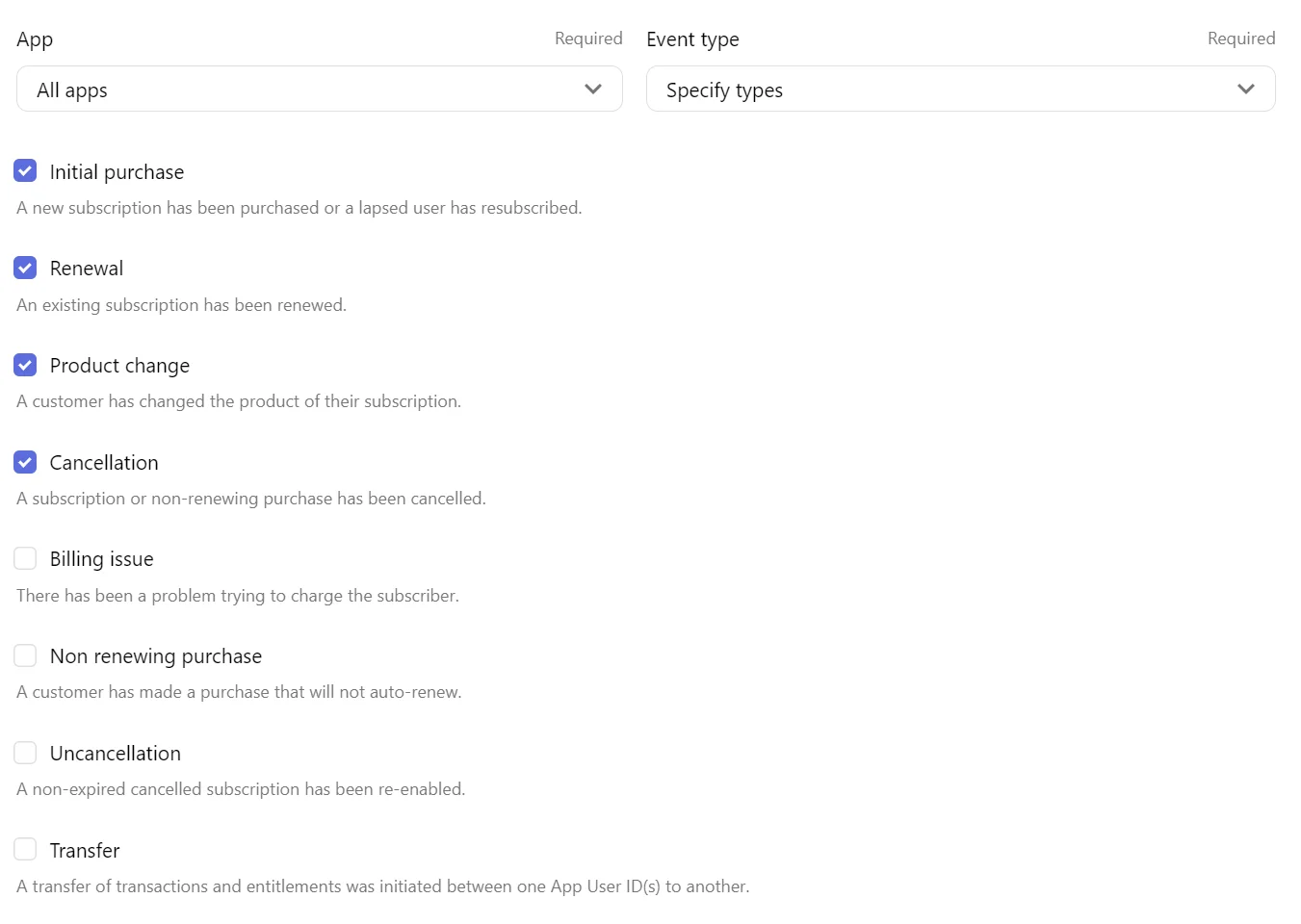1301x924 pixels.
Task: Click the Required label beside App
Action: [x=588, y=38]
